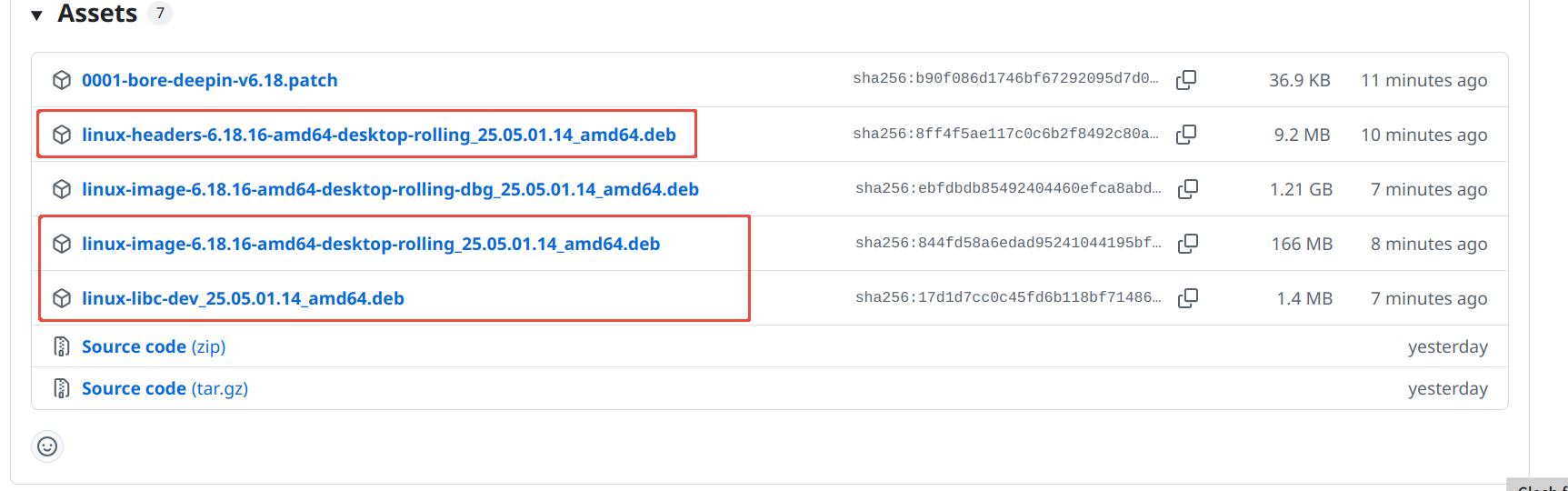Copy SHA256 of linux-image dbg deb

point(1187,189)
